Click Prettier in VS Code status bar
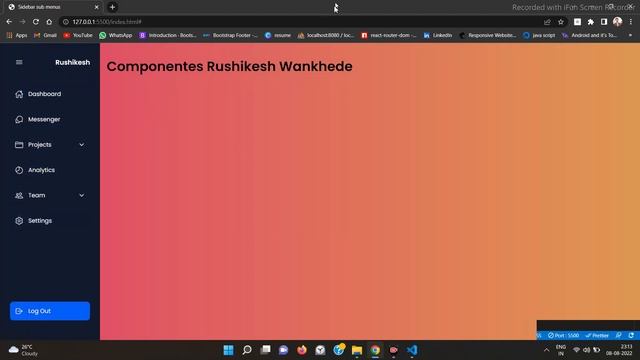Image resolution: width=640 pixels, height=360 pixels. 597,336
